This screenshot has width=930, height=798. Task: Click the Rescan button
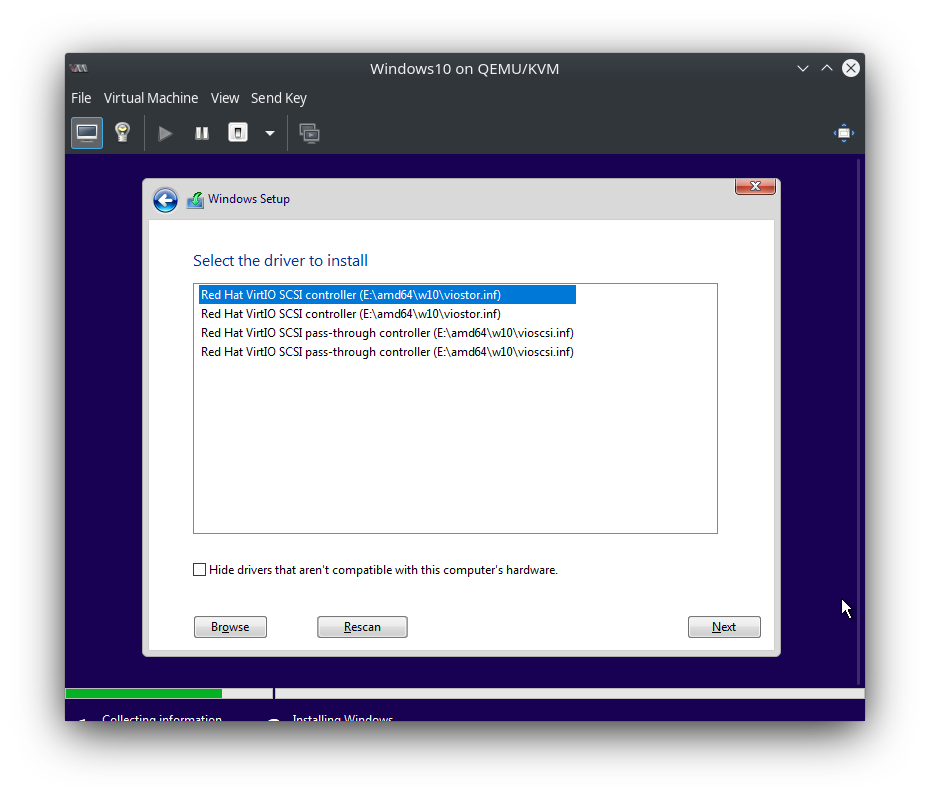pos(362,627)
